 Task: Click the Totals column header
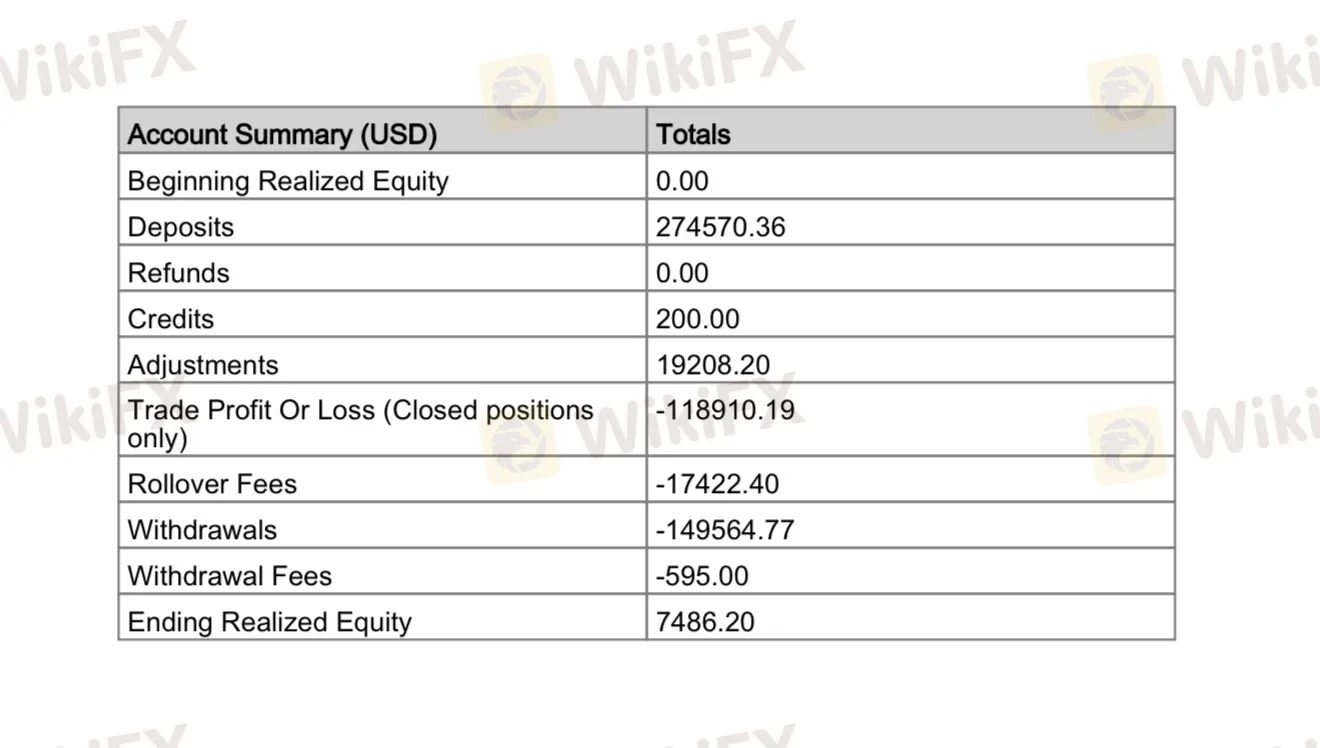click(x=693, y=135)
